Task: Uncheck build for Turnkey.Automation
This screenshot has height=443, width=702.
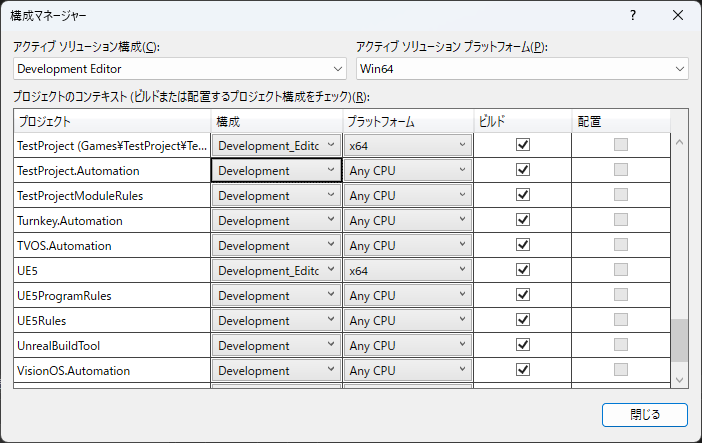Action: (x=523, y=219)
